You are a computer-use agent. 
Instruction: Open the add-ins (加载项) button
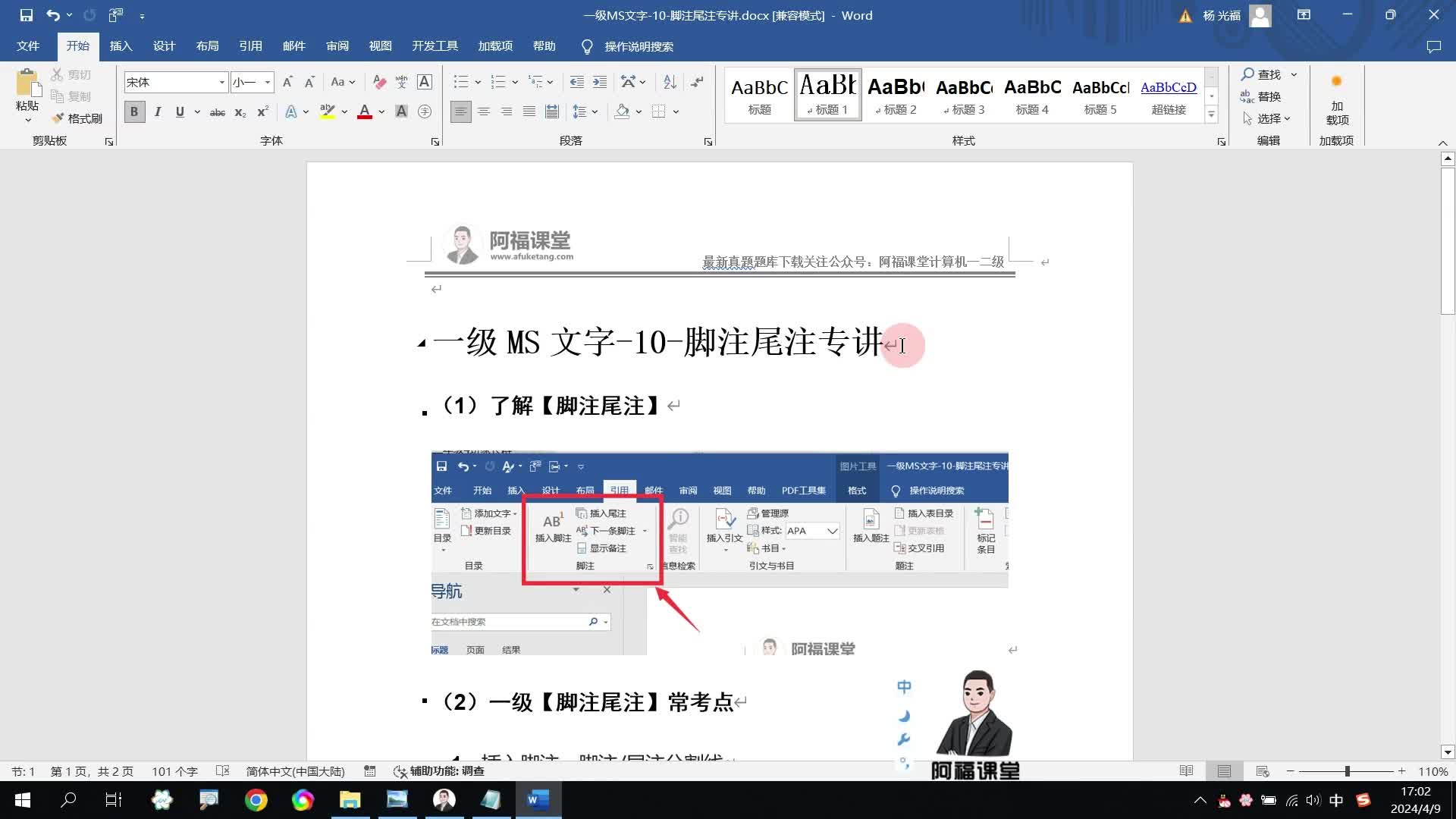(x=1337, y=99)
